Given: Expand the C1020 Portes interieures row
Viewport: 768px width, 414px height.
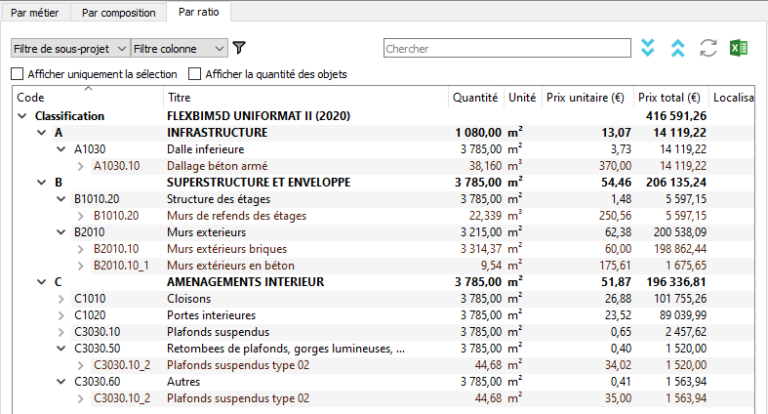Looking at the screenshot, I should (61, 315).
